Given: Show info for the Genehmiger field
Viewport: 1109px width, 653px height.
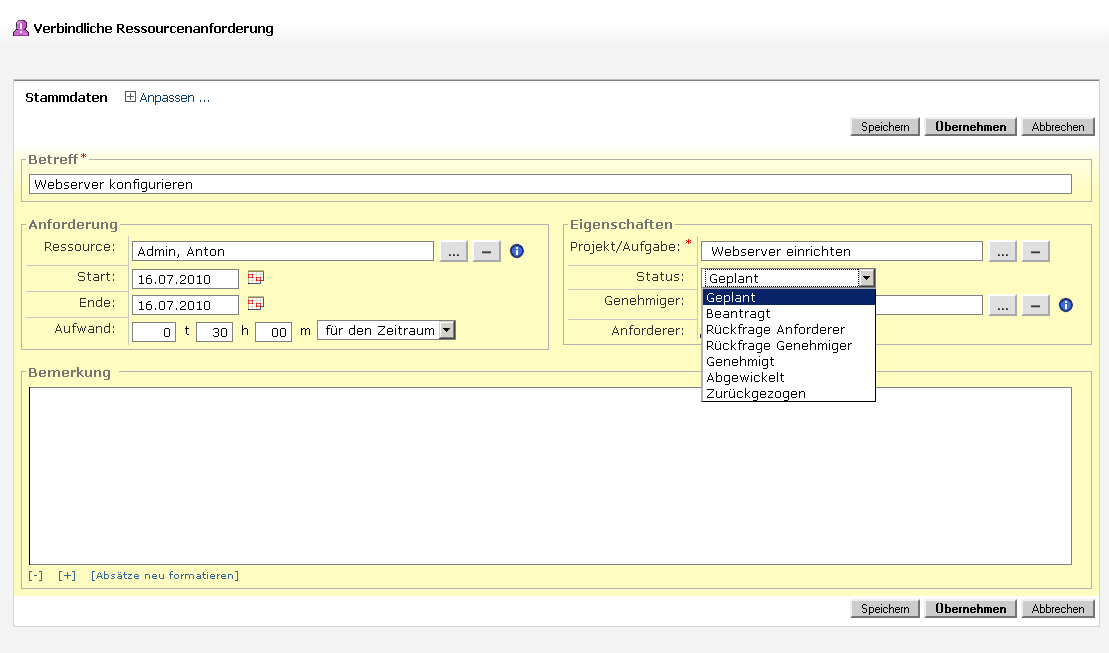Looking at the screenshot, I should click(1066, 305).
